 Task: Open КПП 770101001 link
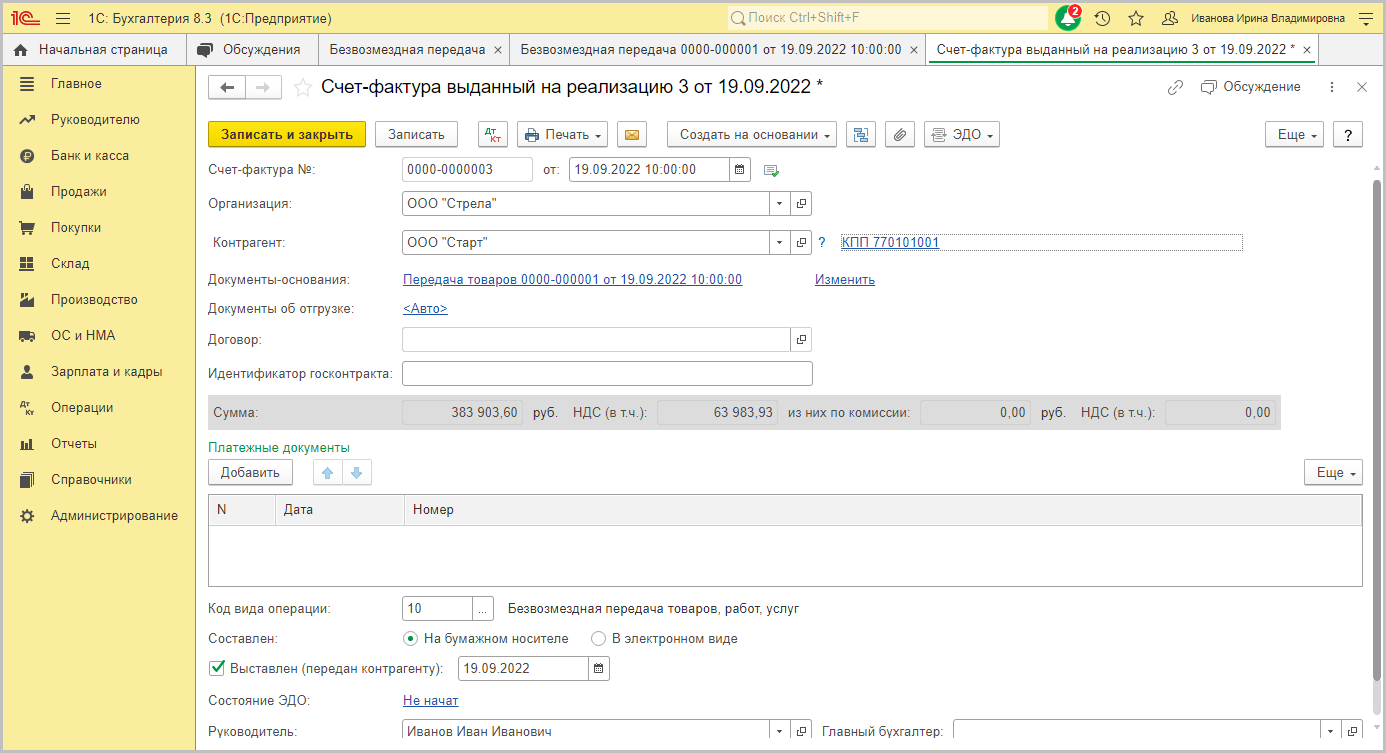[x=890, y=243]
